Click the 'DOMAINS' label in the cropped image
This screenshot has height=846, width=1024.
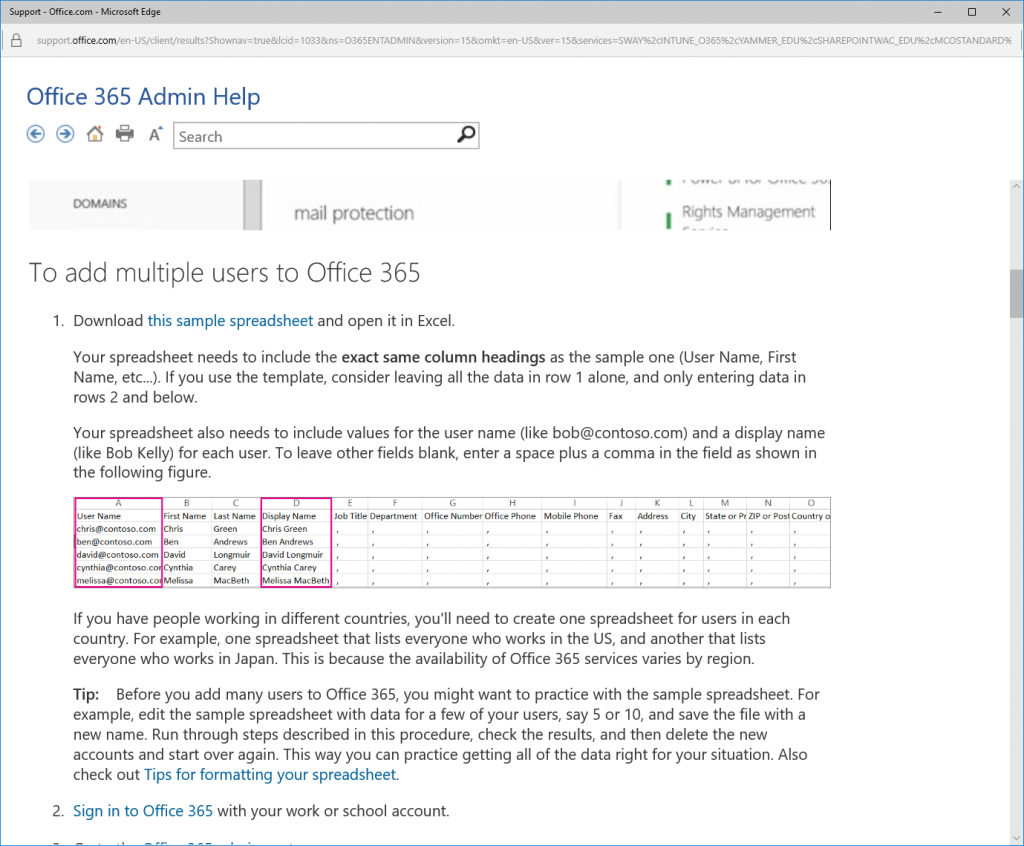click(x=100, y=204)
